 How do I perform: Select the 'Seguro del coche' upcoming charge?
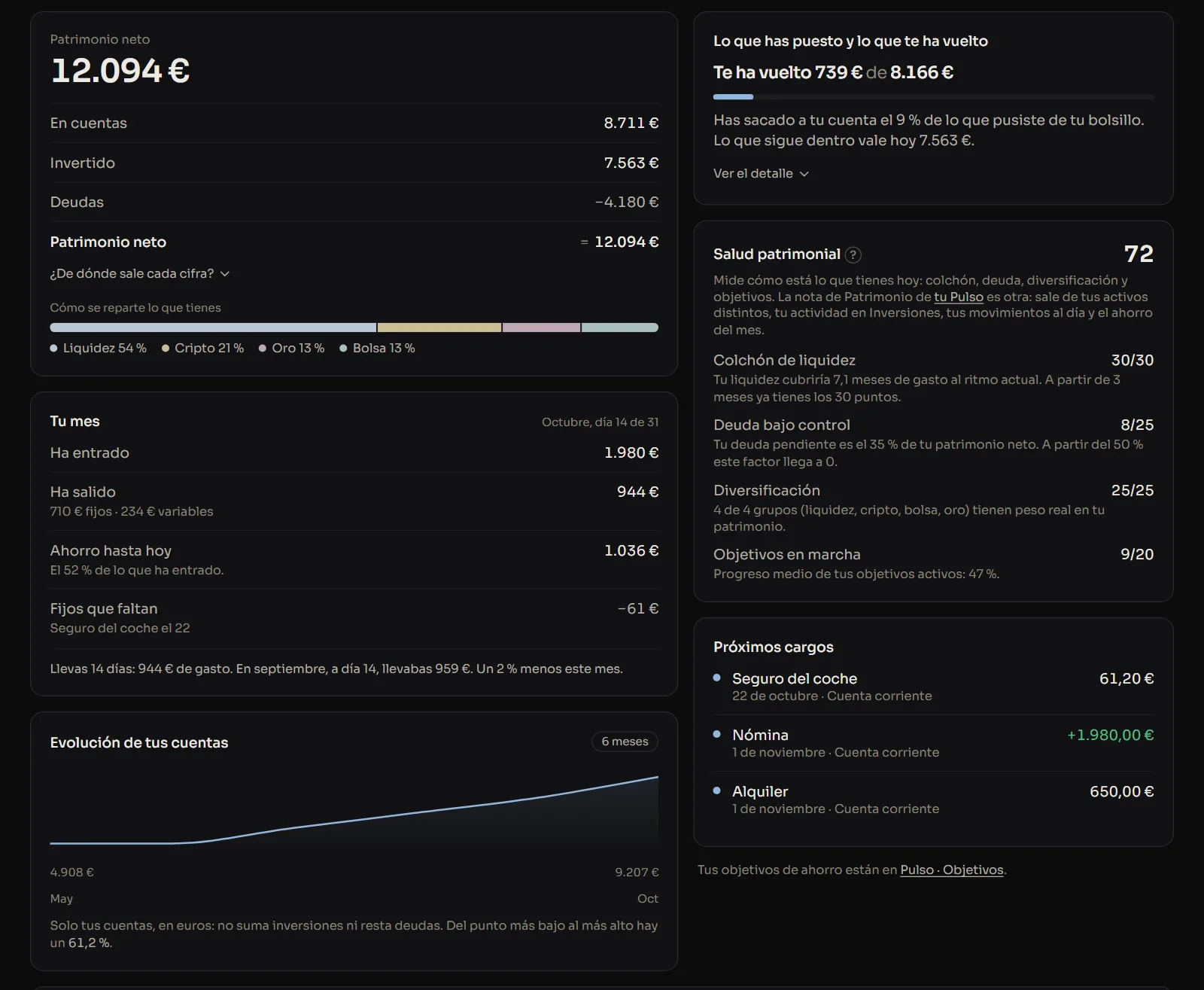(x=933, y=687)
